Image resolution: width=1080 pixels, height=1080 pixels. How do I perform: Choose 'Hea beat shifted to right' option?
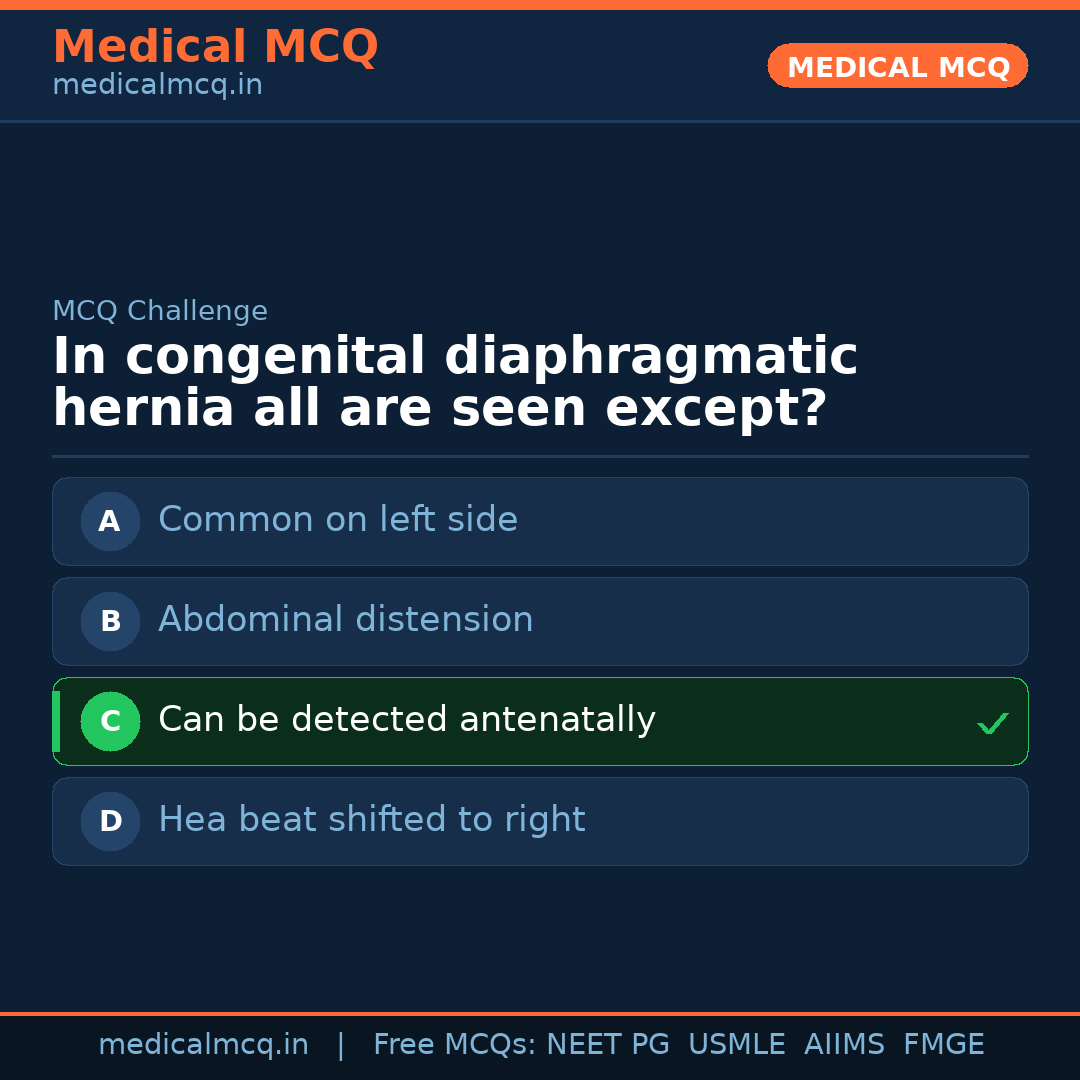tap(371, 820)
